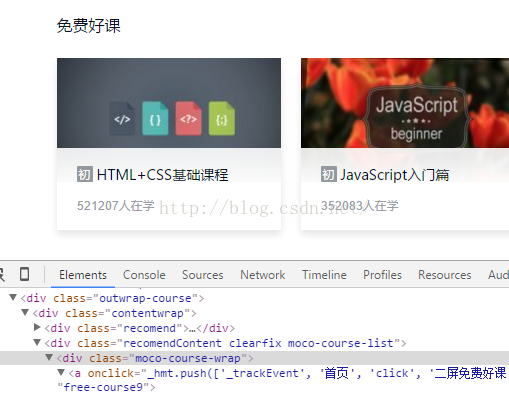
Task: Click the level badge beside HTML+CSS基础课程
Action: (x=85, y=174)
